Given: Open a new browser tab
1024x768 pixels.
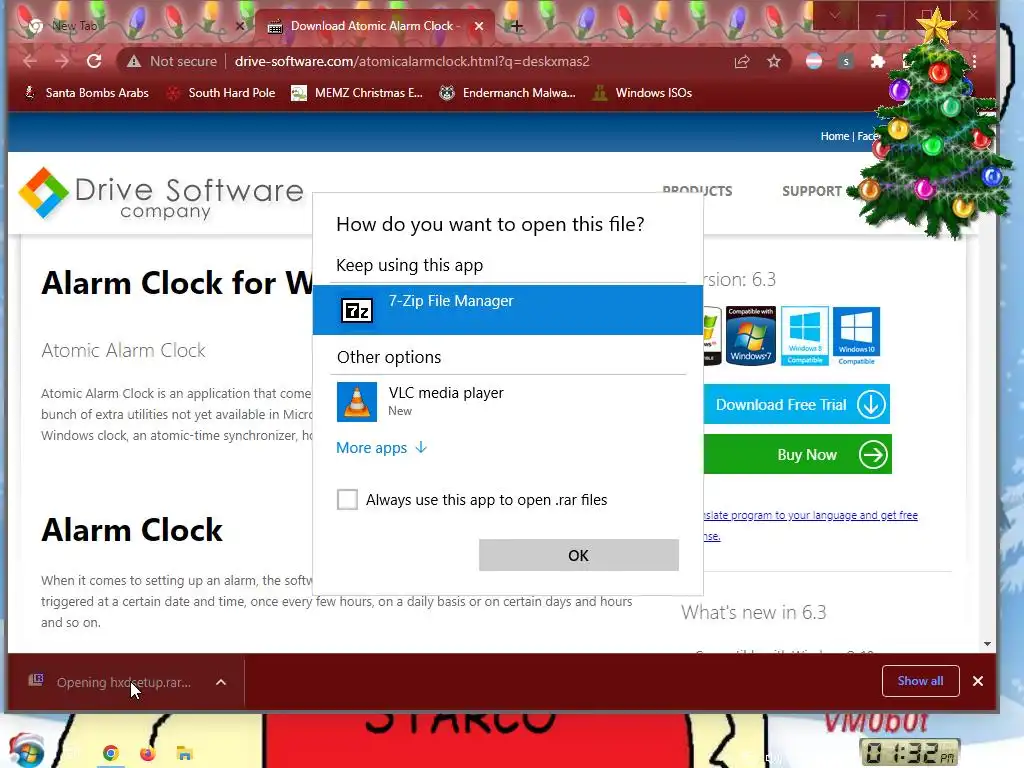Looking at the screenshot, I should point(517,26).
